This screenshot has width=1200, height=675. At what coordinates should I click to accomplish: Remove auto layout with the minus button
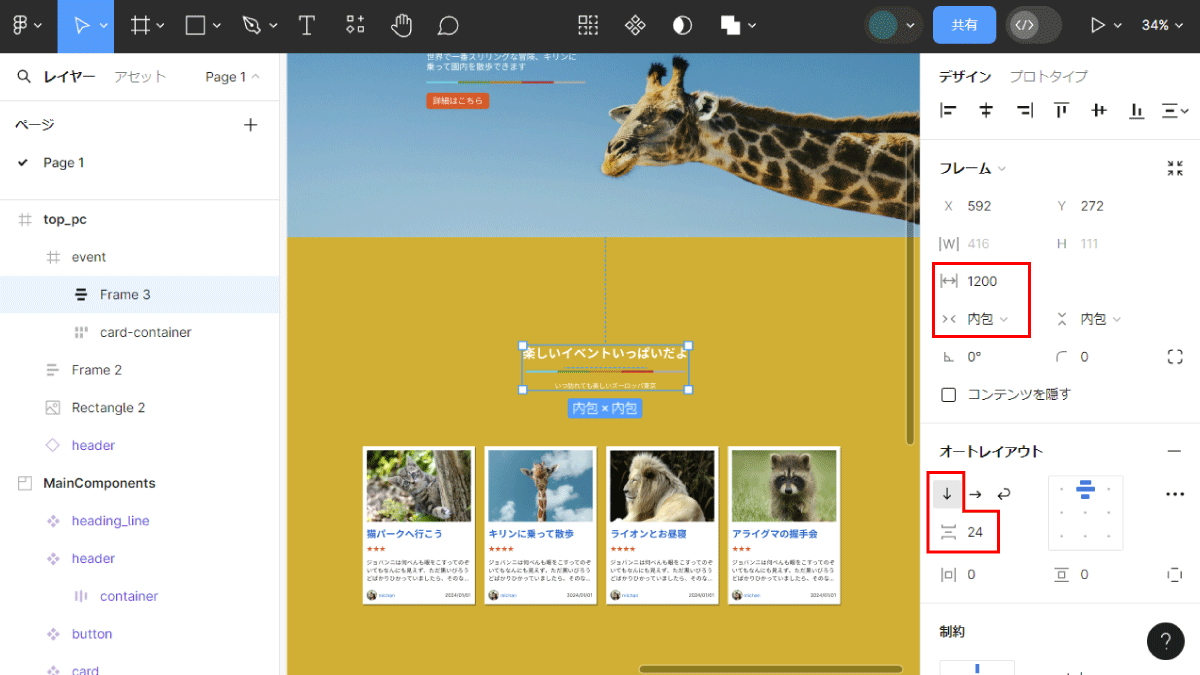[1175, 451]
